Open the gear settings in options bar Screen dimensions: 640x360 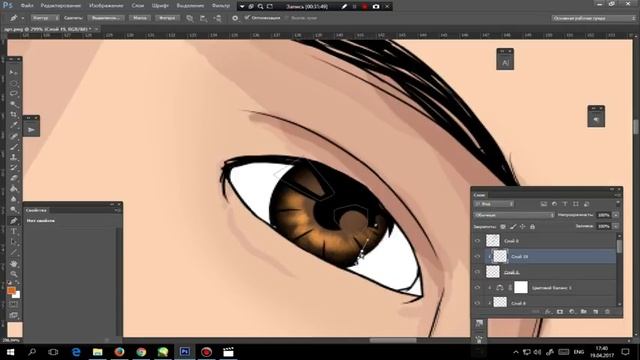pyautogui.click(x=235, y=18)
